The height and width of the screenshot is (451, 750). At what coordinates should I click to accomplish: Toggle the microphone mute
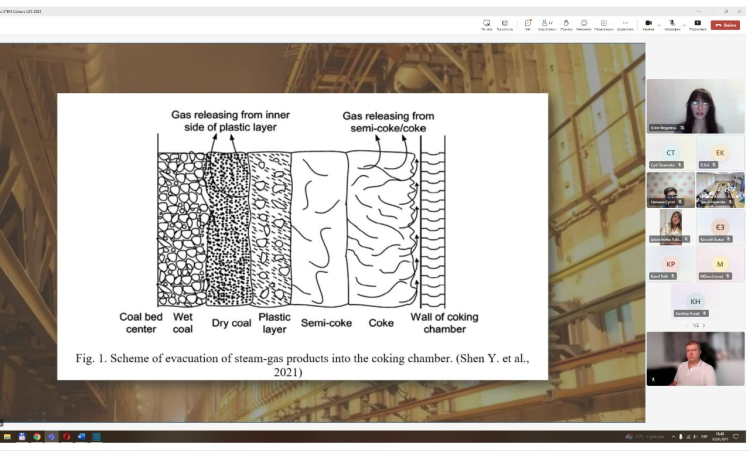click(673, 23)
